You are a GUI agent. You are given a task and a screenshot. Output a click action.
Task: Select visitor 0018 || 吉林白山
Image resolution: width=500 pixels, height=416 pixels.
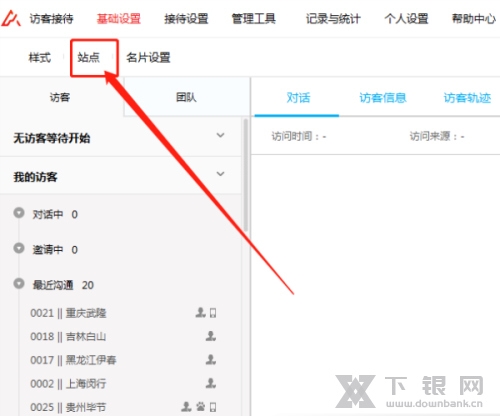tap(68, 337)
